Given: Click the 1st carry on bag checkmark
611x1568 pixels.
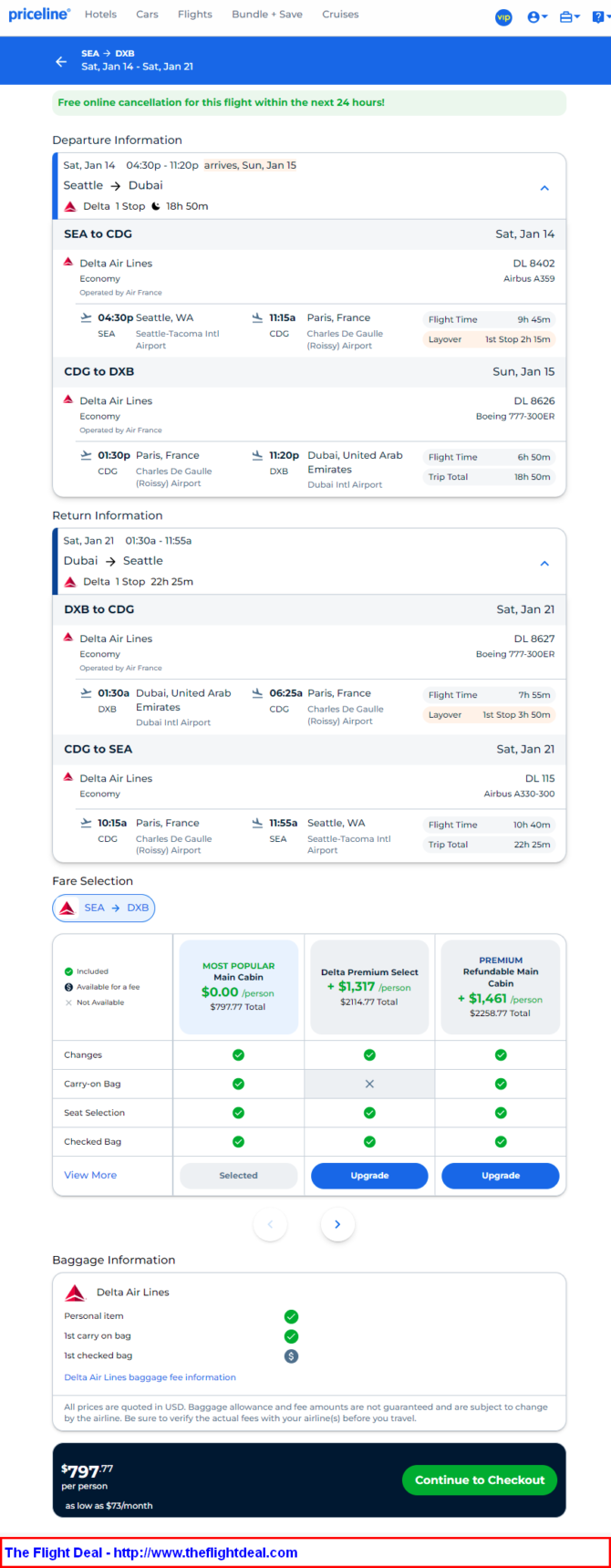Looking at the screenshot, I should click(291, 1336).
